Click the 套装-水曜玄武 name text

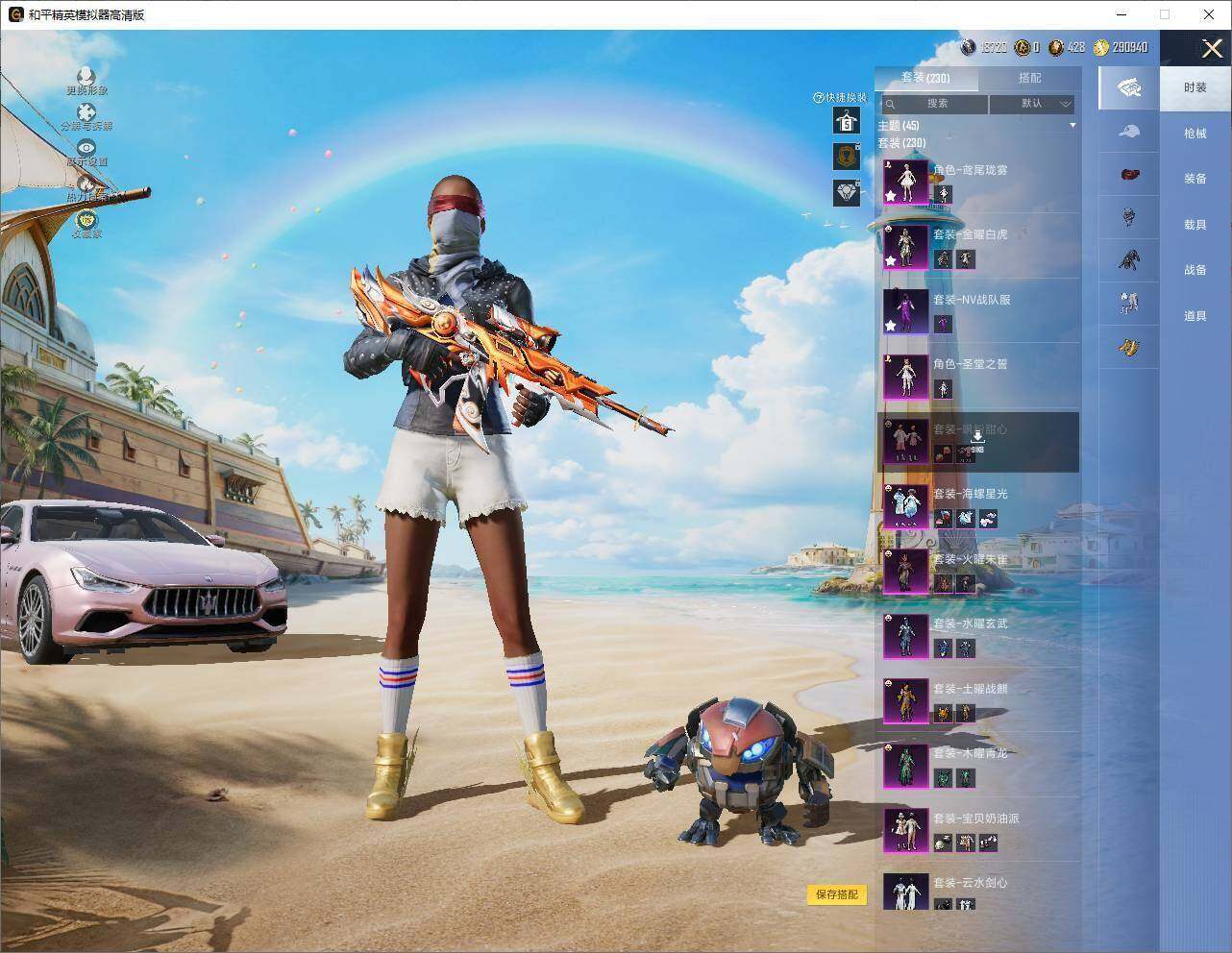click(x=971, y=623)
